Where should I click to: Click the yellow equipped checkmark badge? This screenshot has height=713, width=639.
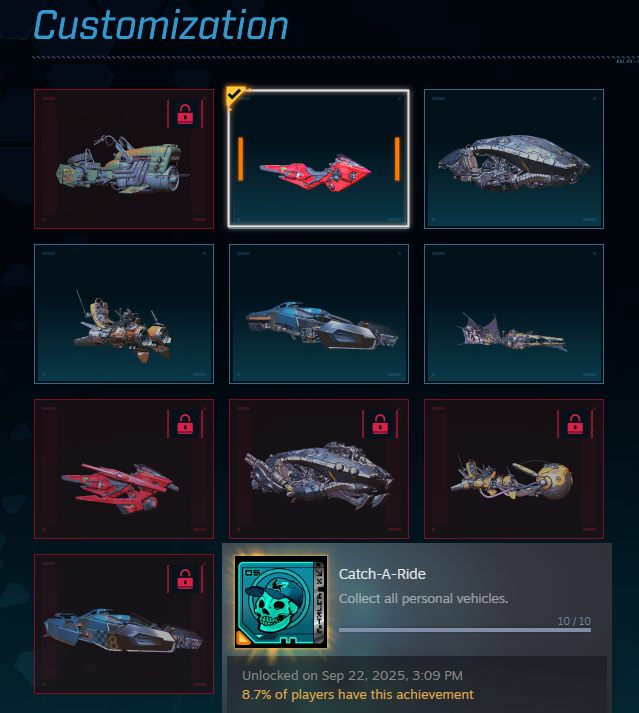click(235, 95)
